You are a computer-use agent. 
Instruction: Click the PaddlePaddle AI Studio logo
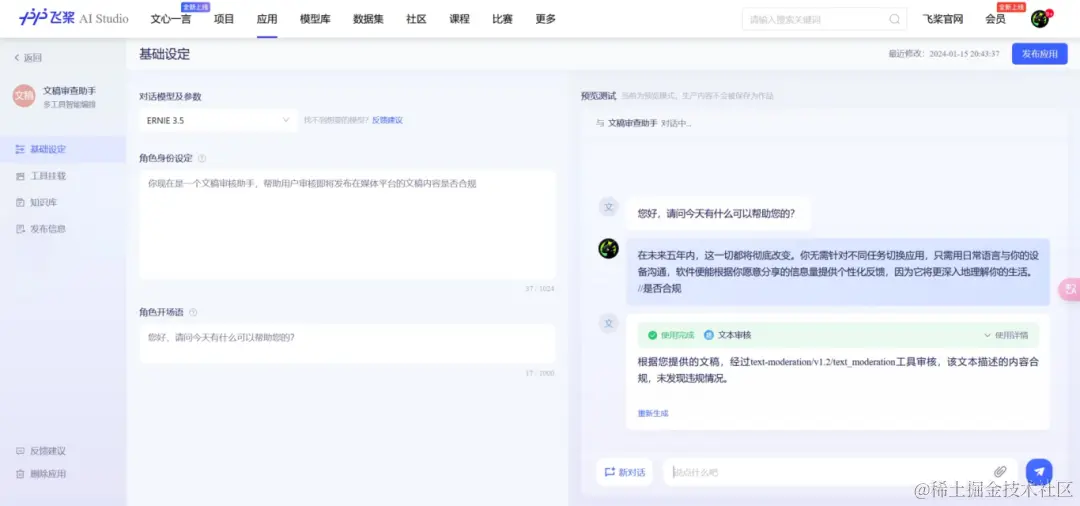(x=73, y=19)
